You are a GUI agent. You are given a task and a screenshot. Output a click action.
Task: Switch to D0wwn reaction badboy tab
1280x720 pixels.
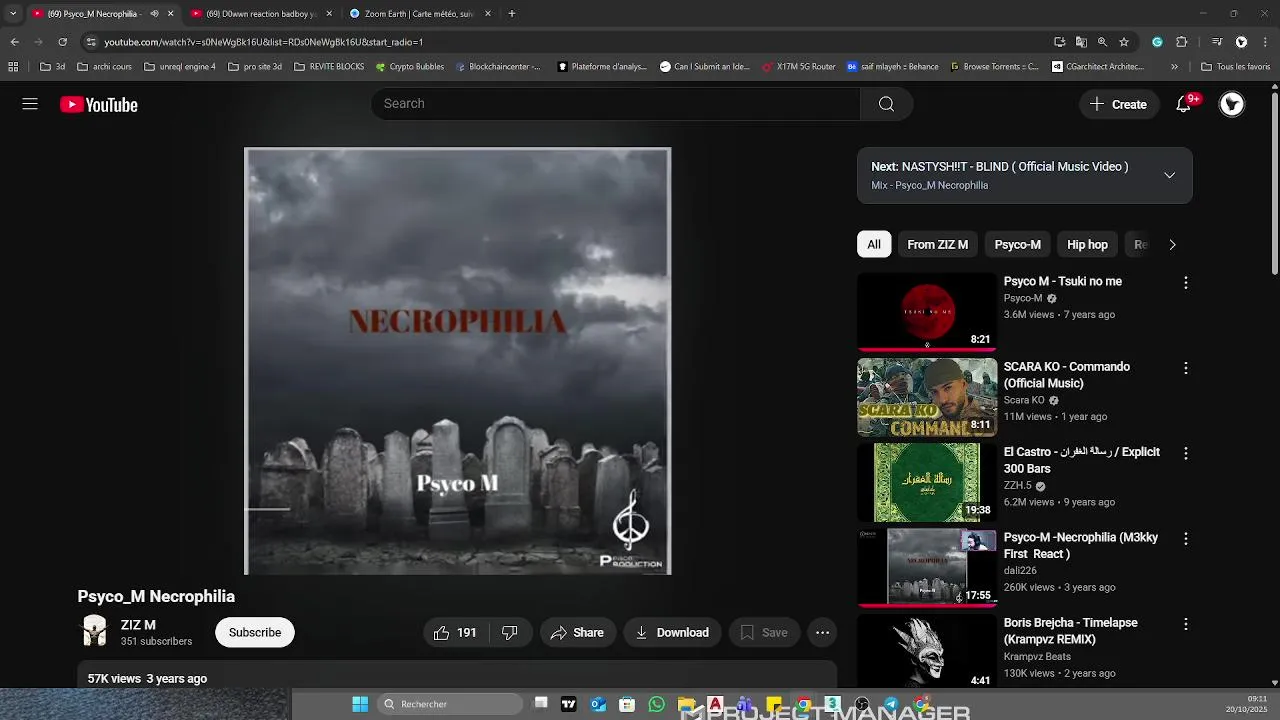coord(260,14)
